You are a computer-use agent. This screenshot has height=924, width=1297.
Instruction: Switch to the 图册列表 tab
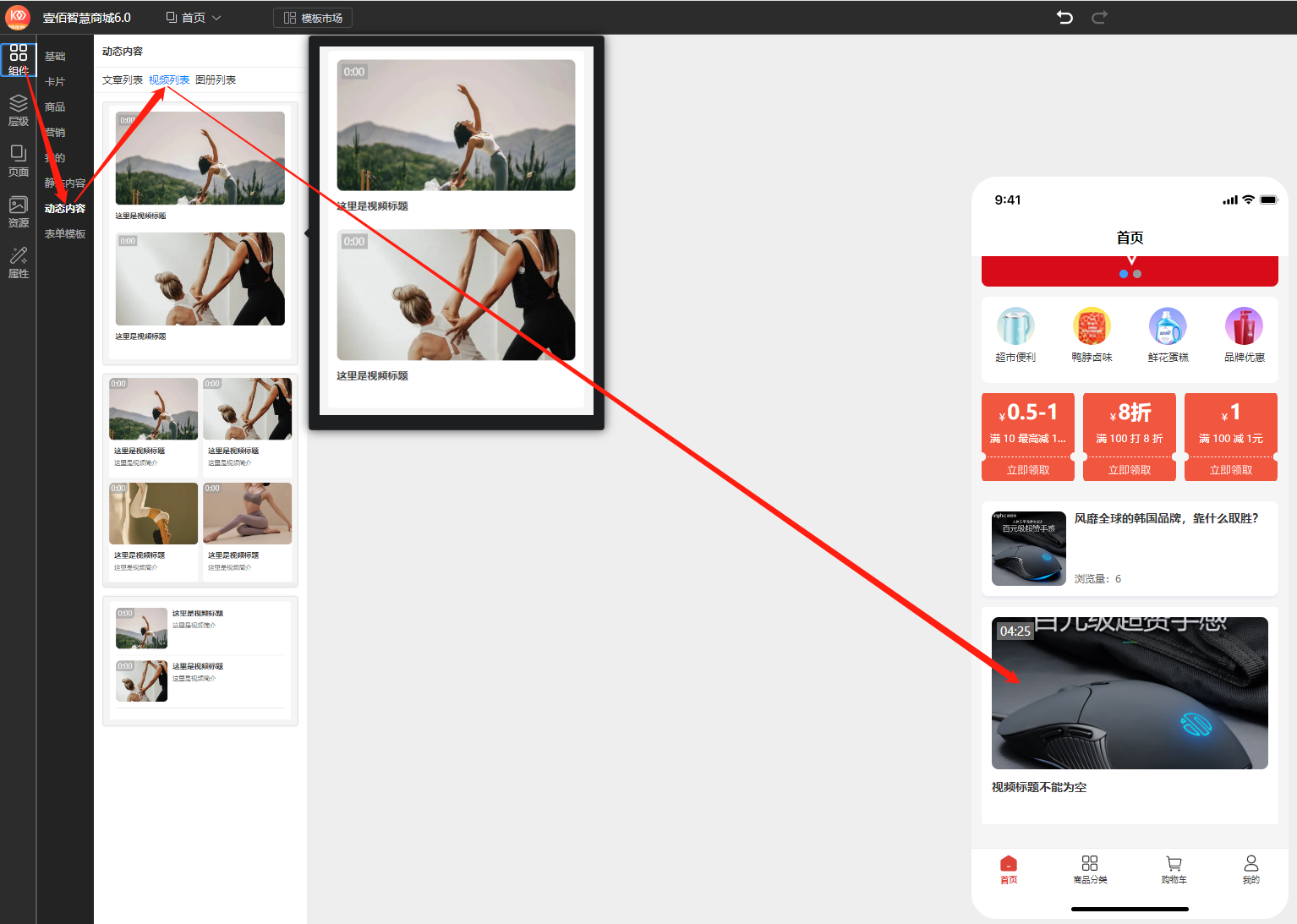[x=216, y=80]
